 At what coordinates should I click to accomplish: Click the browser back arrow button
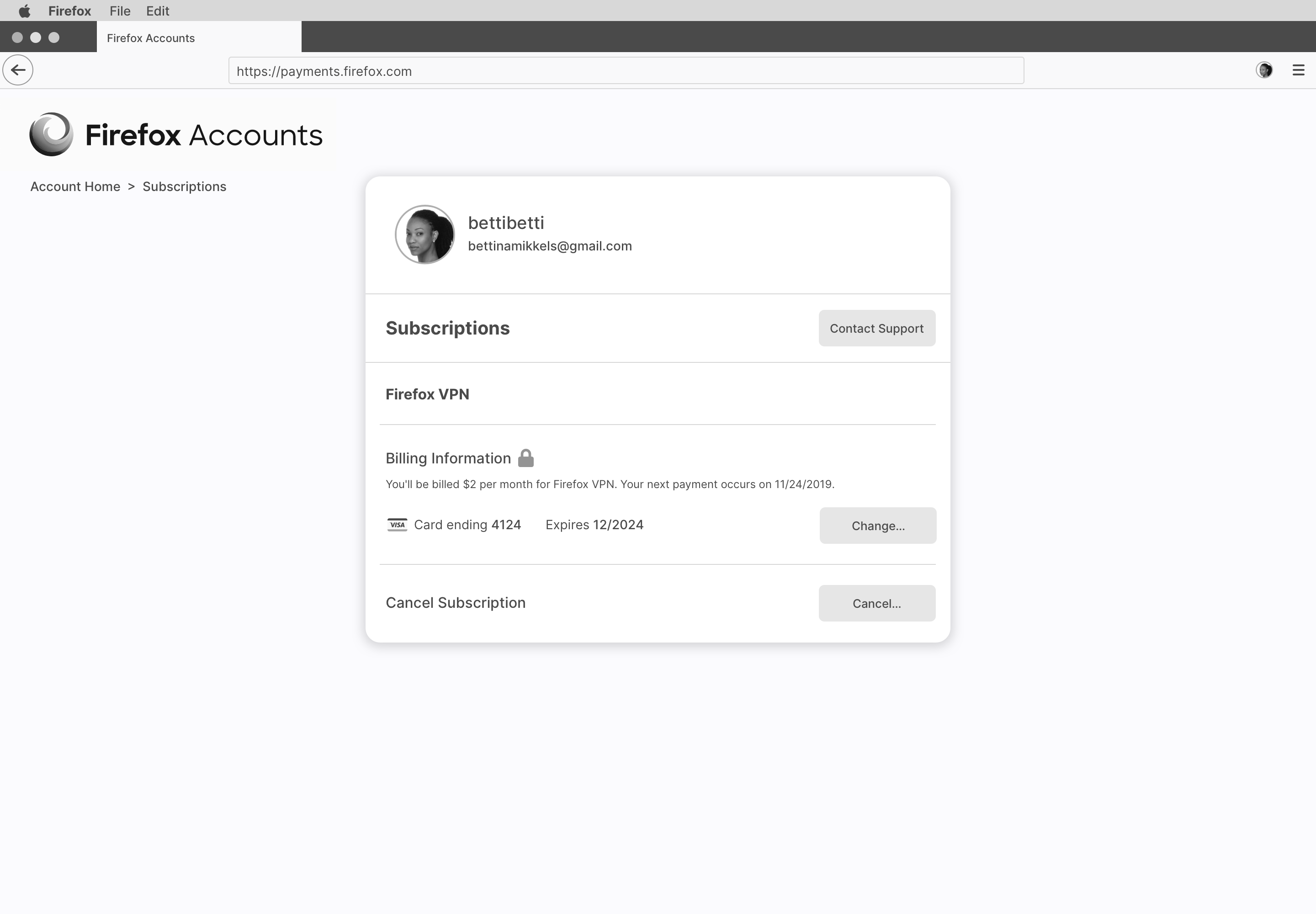pyautogui.click(x=18, y=70)
